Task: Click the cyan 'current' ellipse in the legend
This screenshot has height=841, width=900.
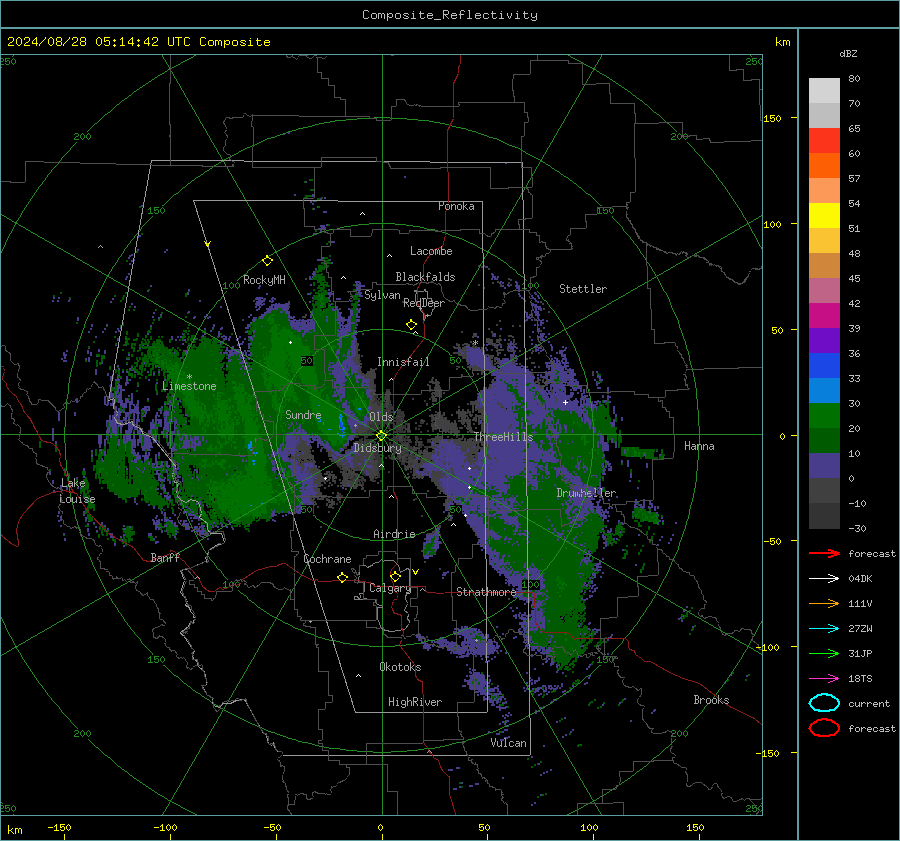Action: (824, 703)
